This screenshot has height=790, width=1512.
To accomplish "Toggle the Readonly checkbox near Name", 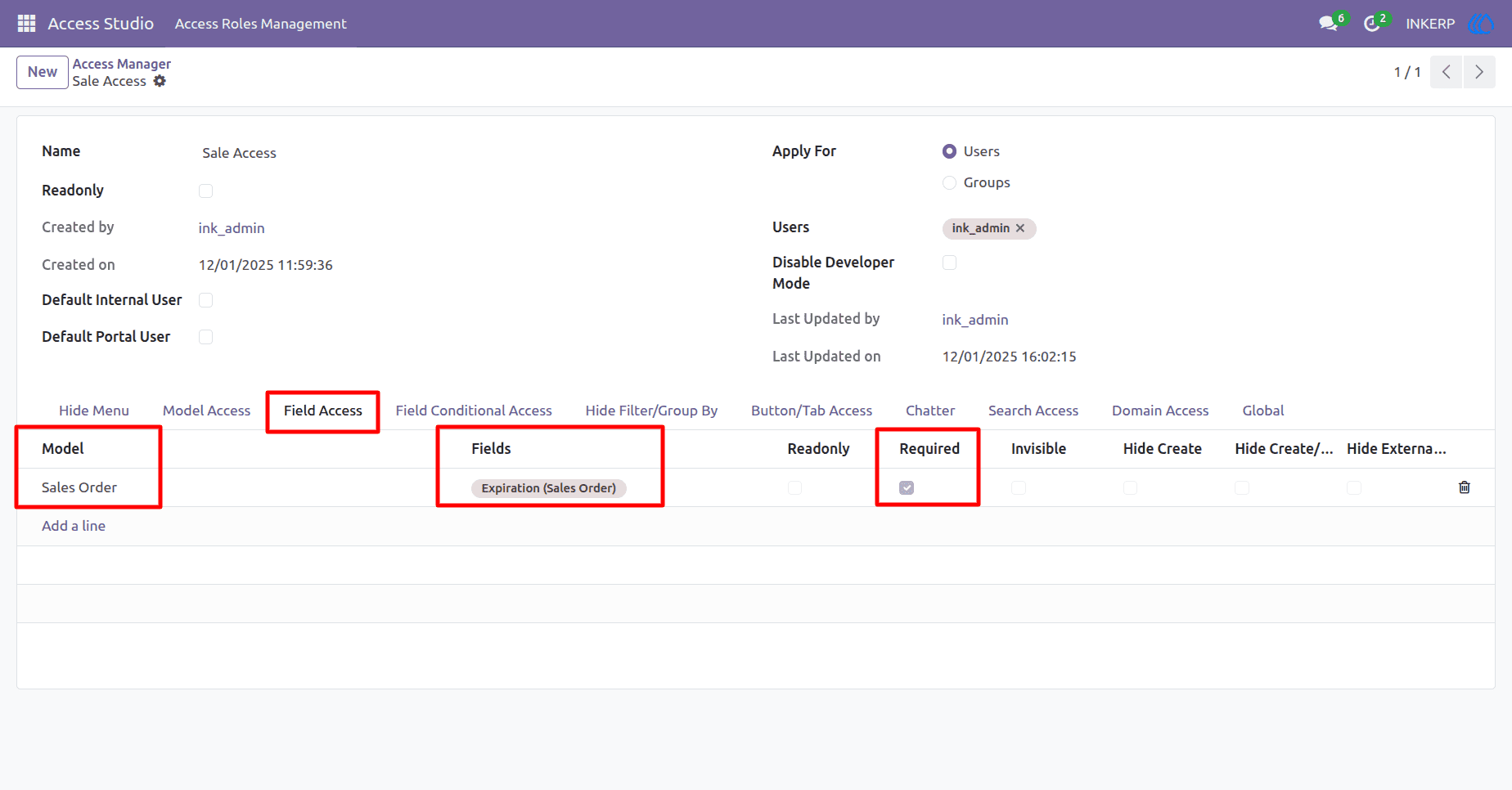I will coord(205,191).
